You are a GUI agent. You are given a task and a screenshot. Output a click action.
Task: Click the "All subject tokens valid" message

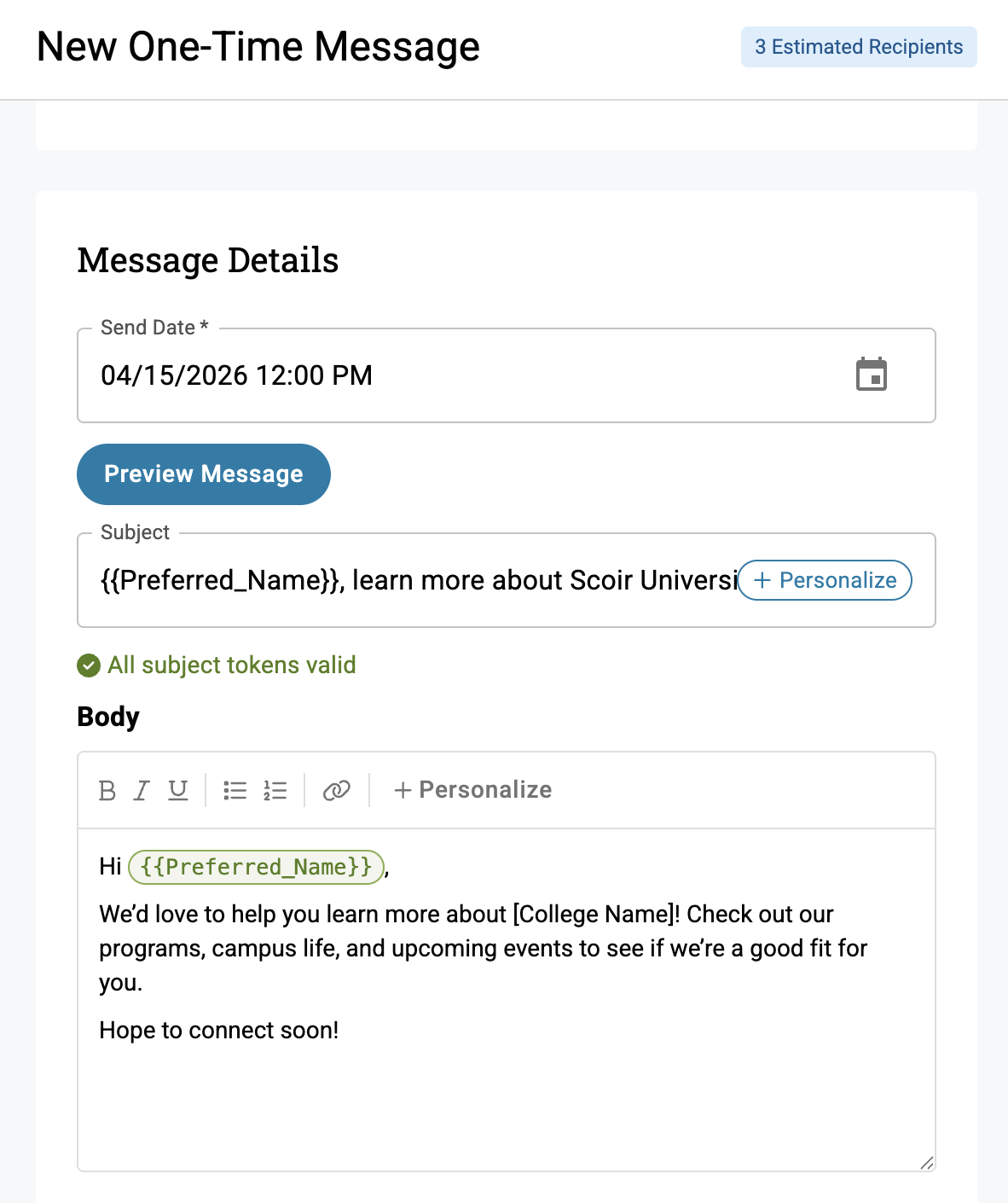point(231,665)
